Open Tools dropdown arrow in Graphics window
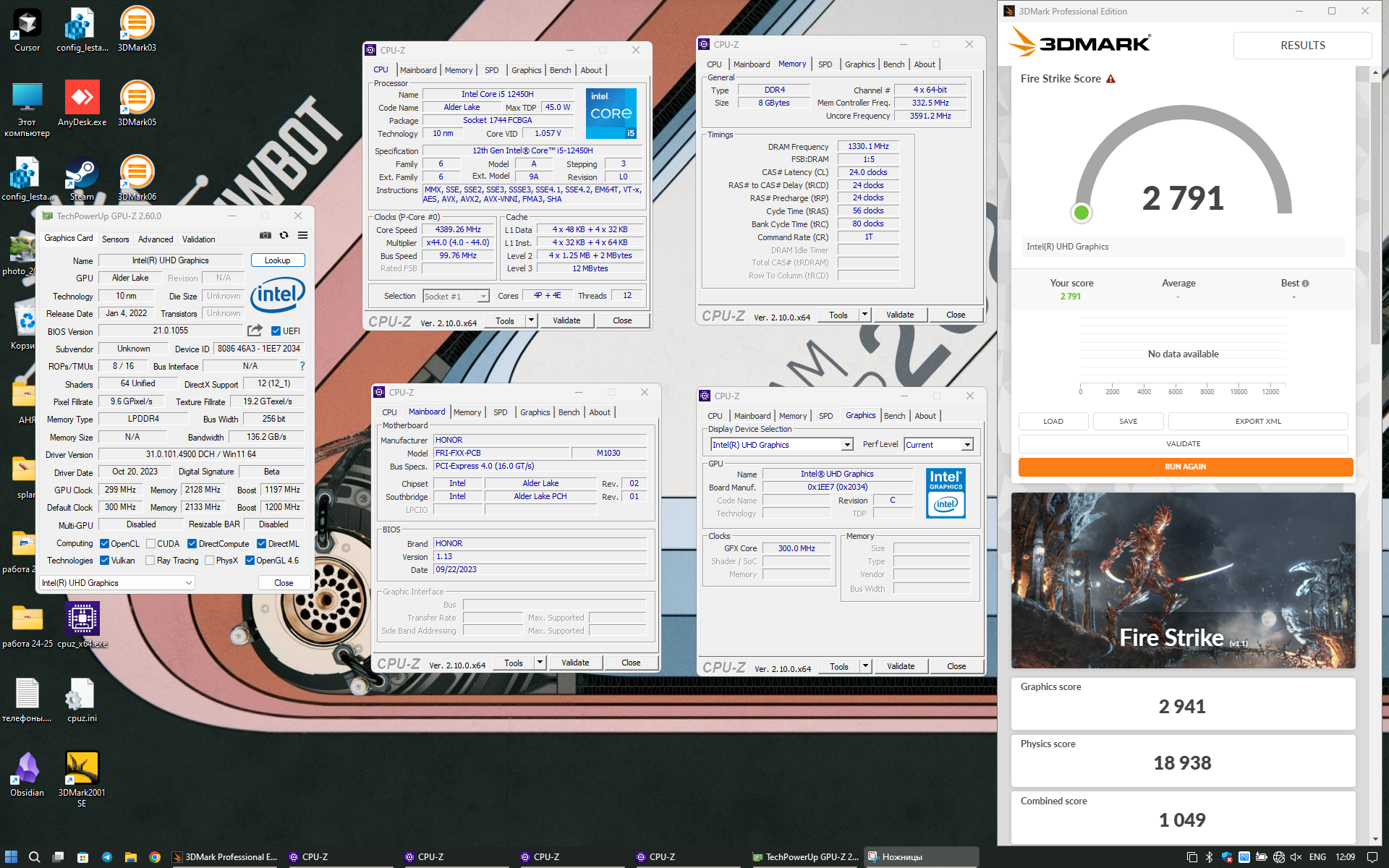Screen dimensions: 1389x868 pos(865,666)
